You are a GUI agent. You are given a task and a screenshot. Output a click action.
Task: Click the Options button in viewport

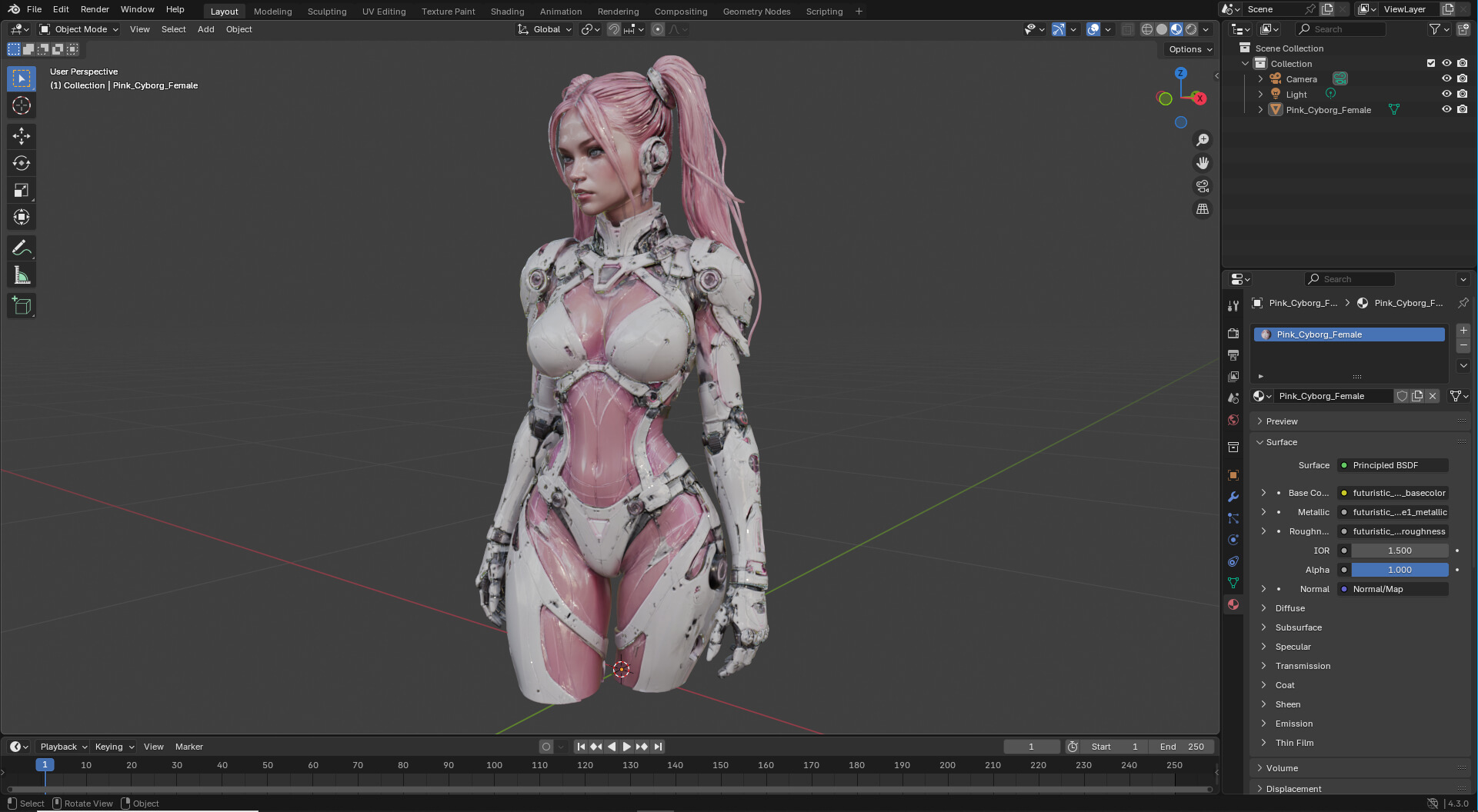[1190, 49]
